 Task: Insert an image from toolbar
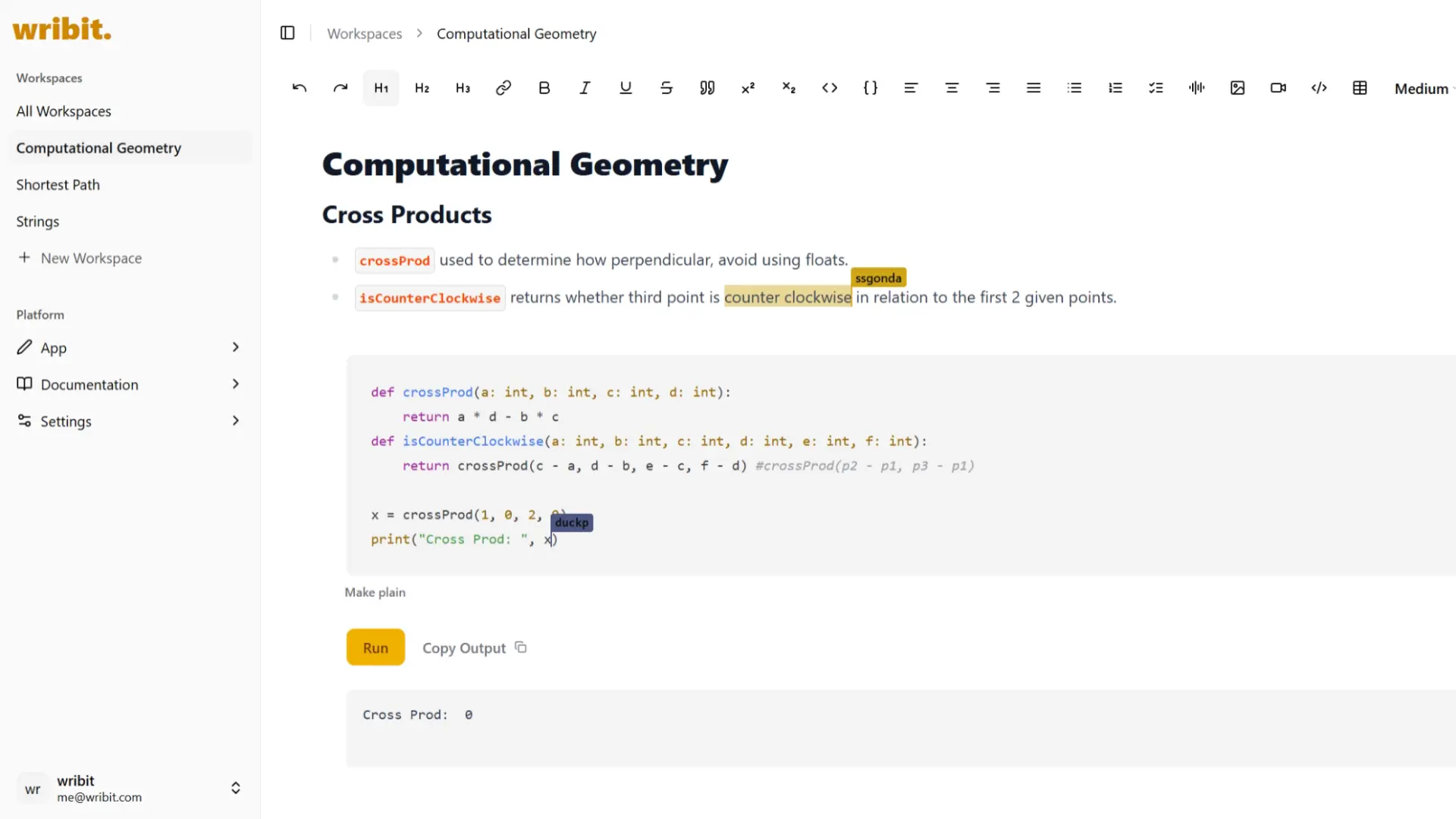point(1238,88)
